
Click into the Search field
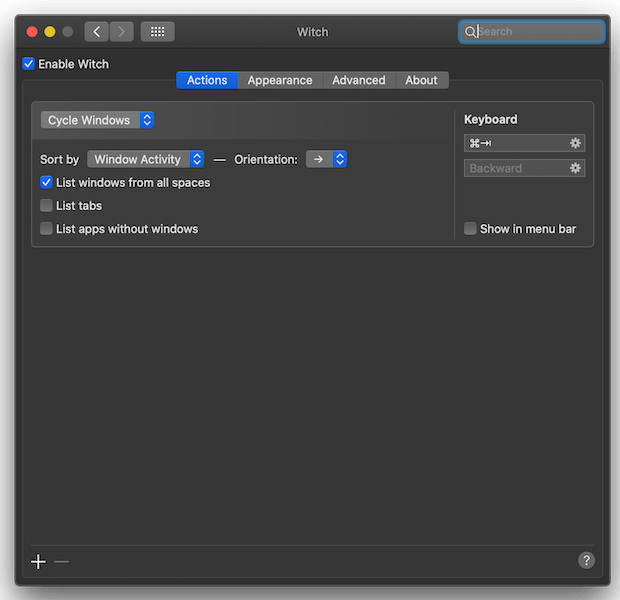click(531, 32)
